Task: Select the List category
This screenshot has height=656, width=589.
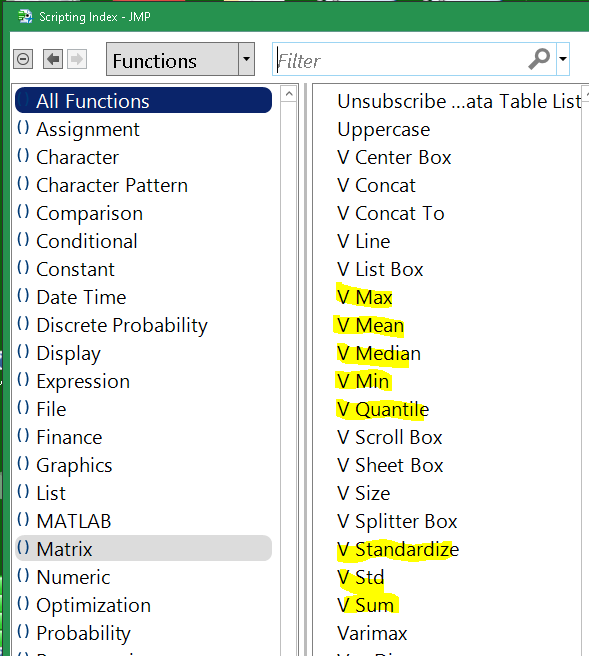Action: tap(51, 493)
